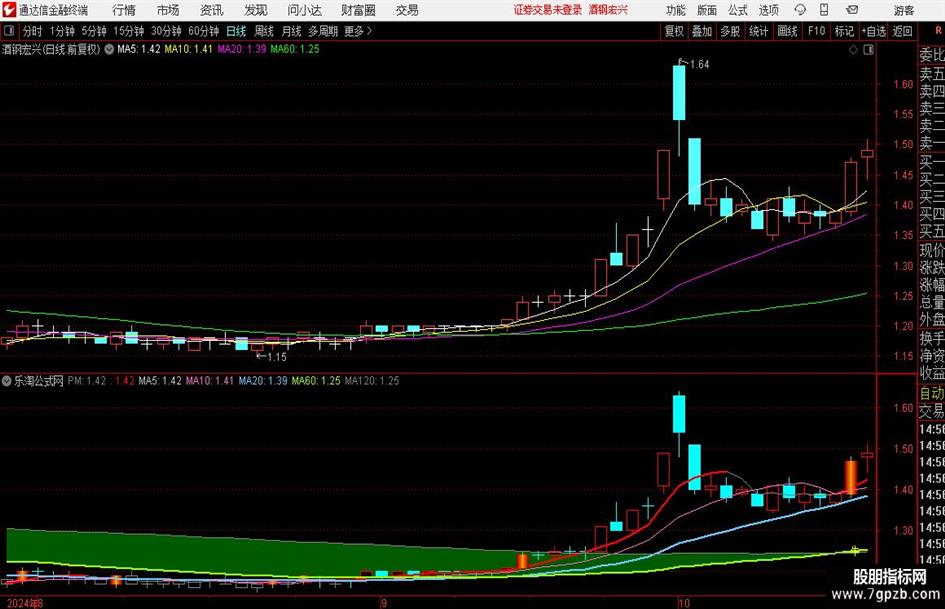Open the 市场 menu
This screenshot has width=945, height=609.
(168, 10)
